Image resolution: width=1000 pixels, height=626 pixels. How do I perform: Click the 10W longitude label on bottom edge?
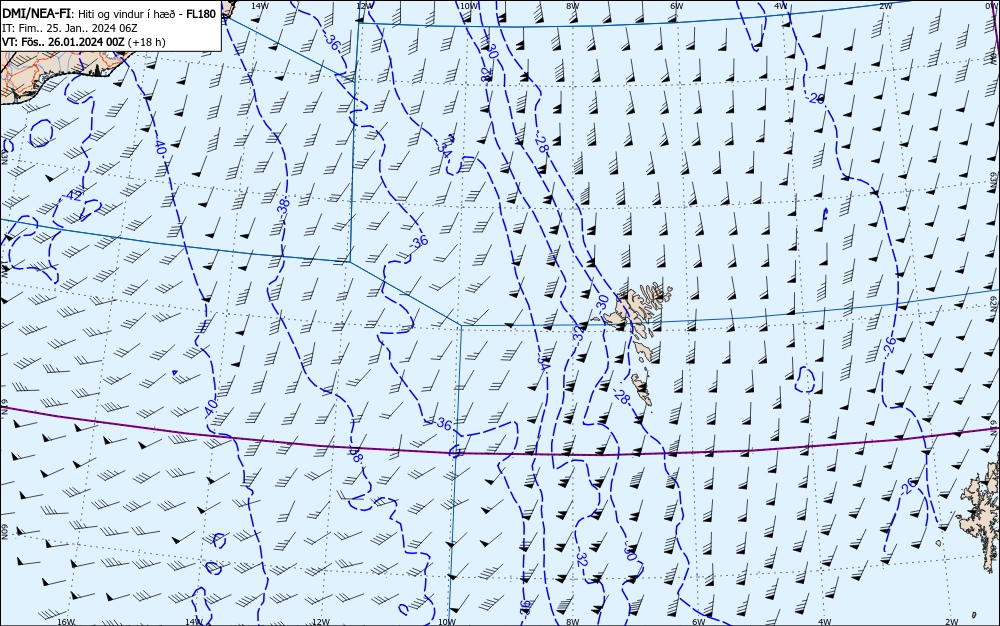447,622
